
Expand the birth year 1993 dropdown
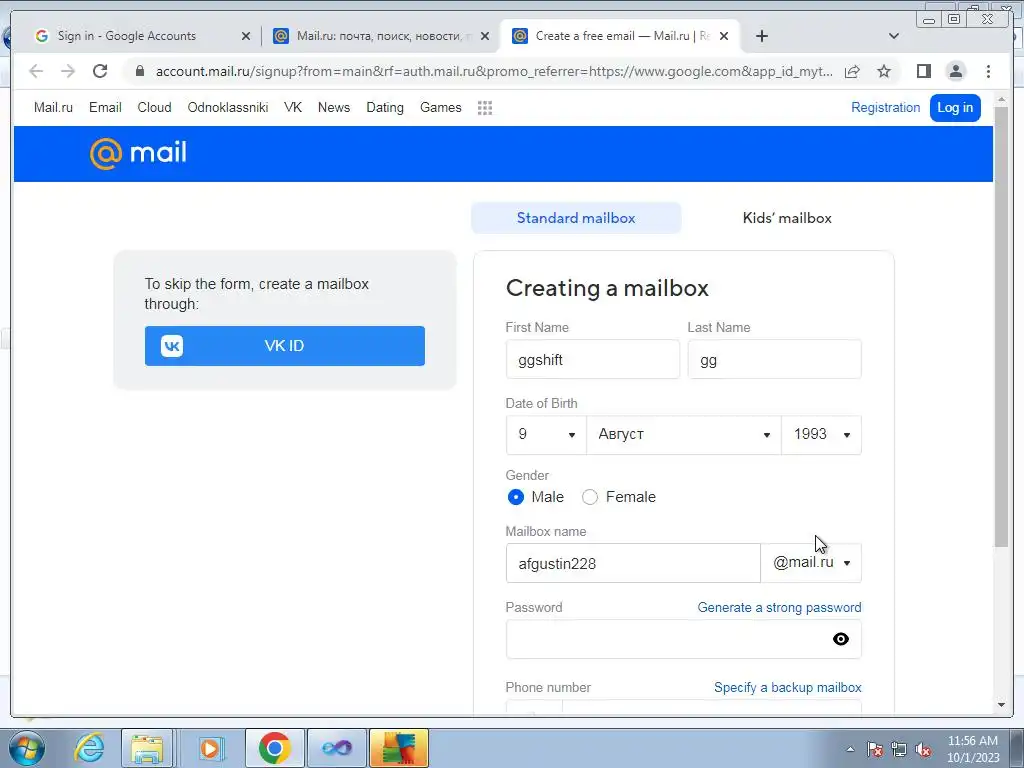[821, 435]
